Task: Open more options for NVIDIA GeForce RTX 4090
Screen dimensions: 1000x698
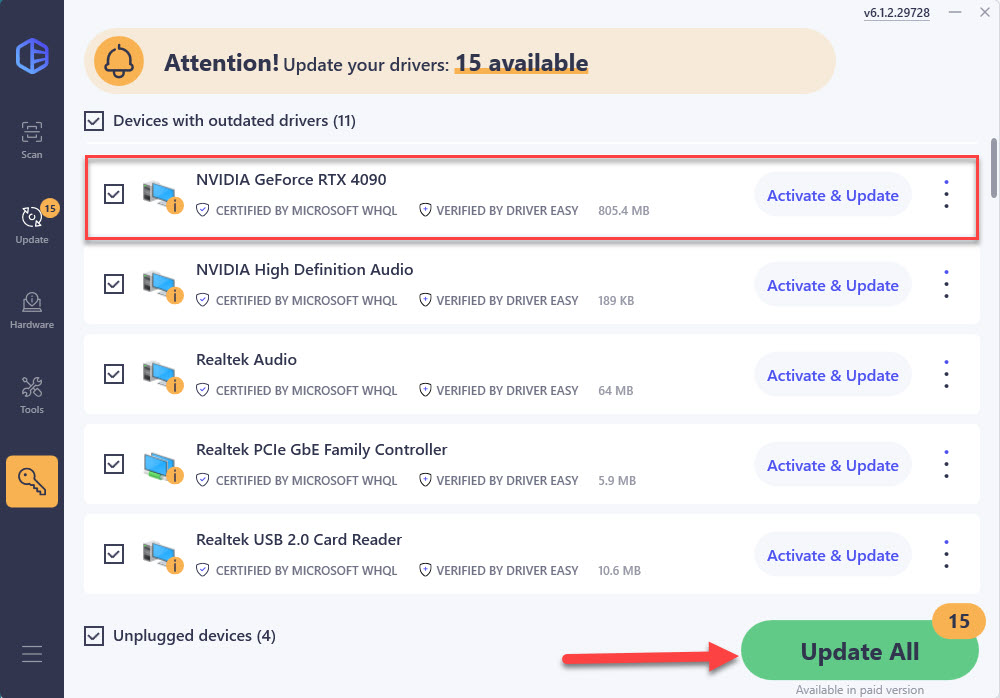Action: pyautogui.click(x=946, y=195)
